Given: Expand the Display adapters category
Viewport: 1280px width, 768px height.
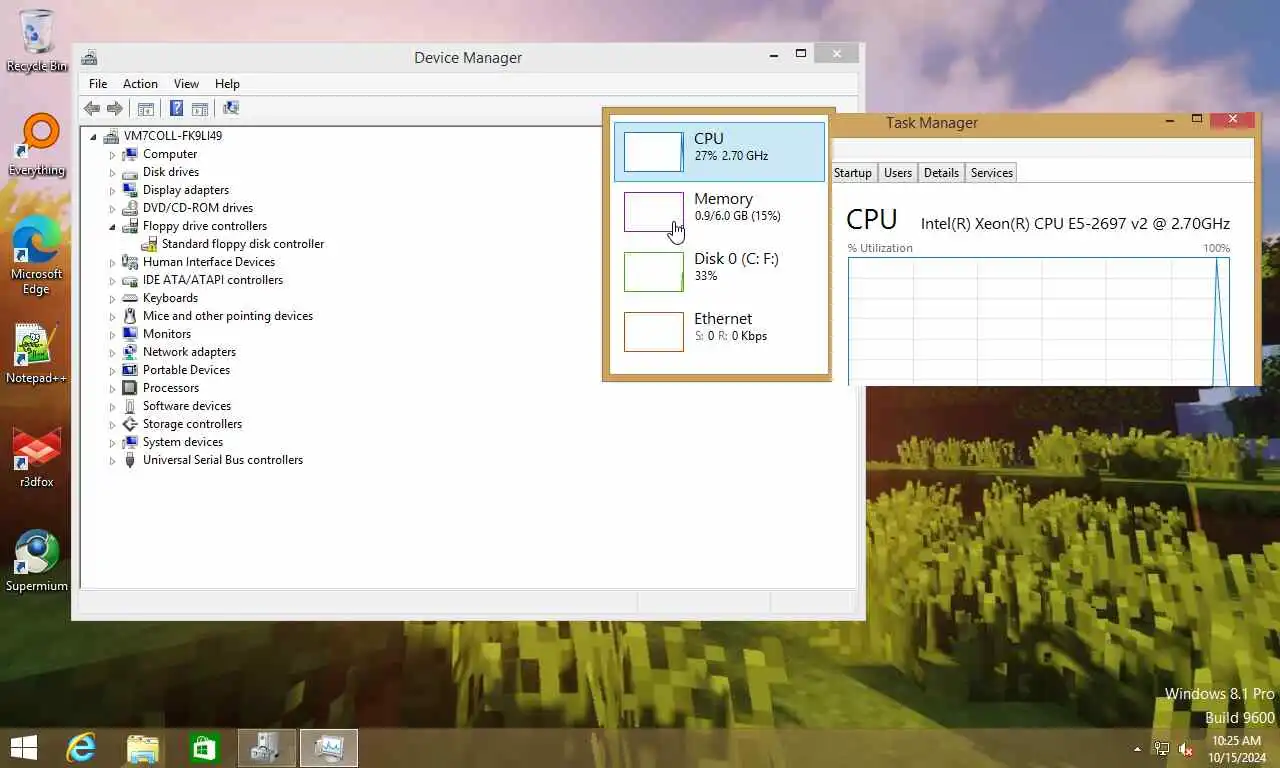Looking at the screenshot, I should (112, 190).
